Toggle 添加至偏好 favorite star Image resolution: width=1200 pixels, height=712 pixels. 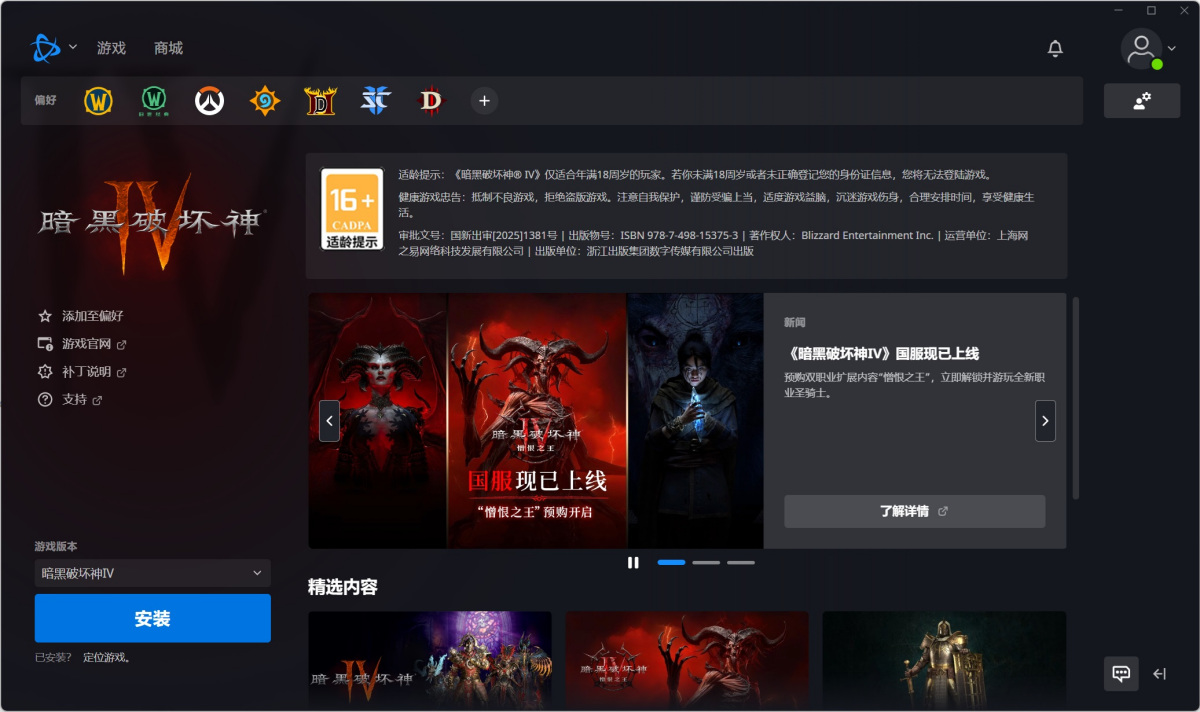point(45,316)
